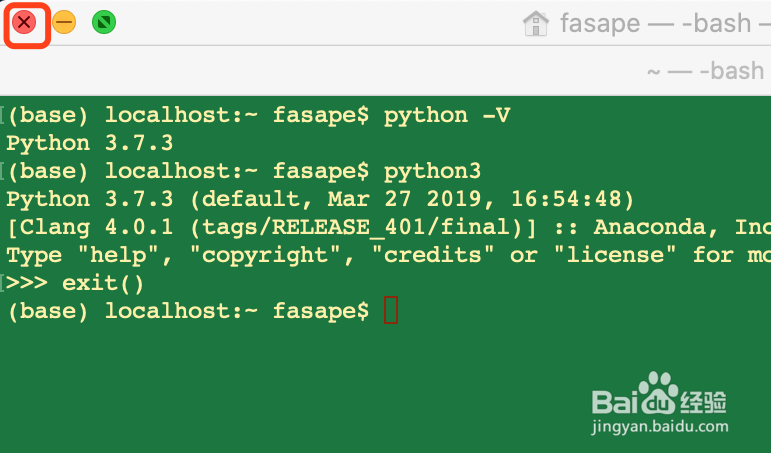Image resolution: width=771 pixels, height=453 pixels.
Task: Click the word "Anaconda," in terminal output
Action: [x=656, y=227]
